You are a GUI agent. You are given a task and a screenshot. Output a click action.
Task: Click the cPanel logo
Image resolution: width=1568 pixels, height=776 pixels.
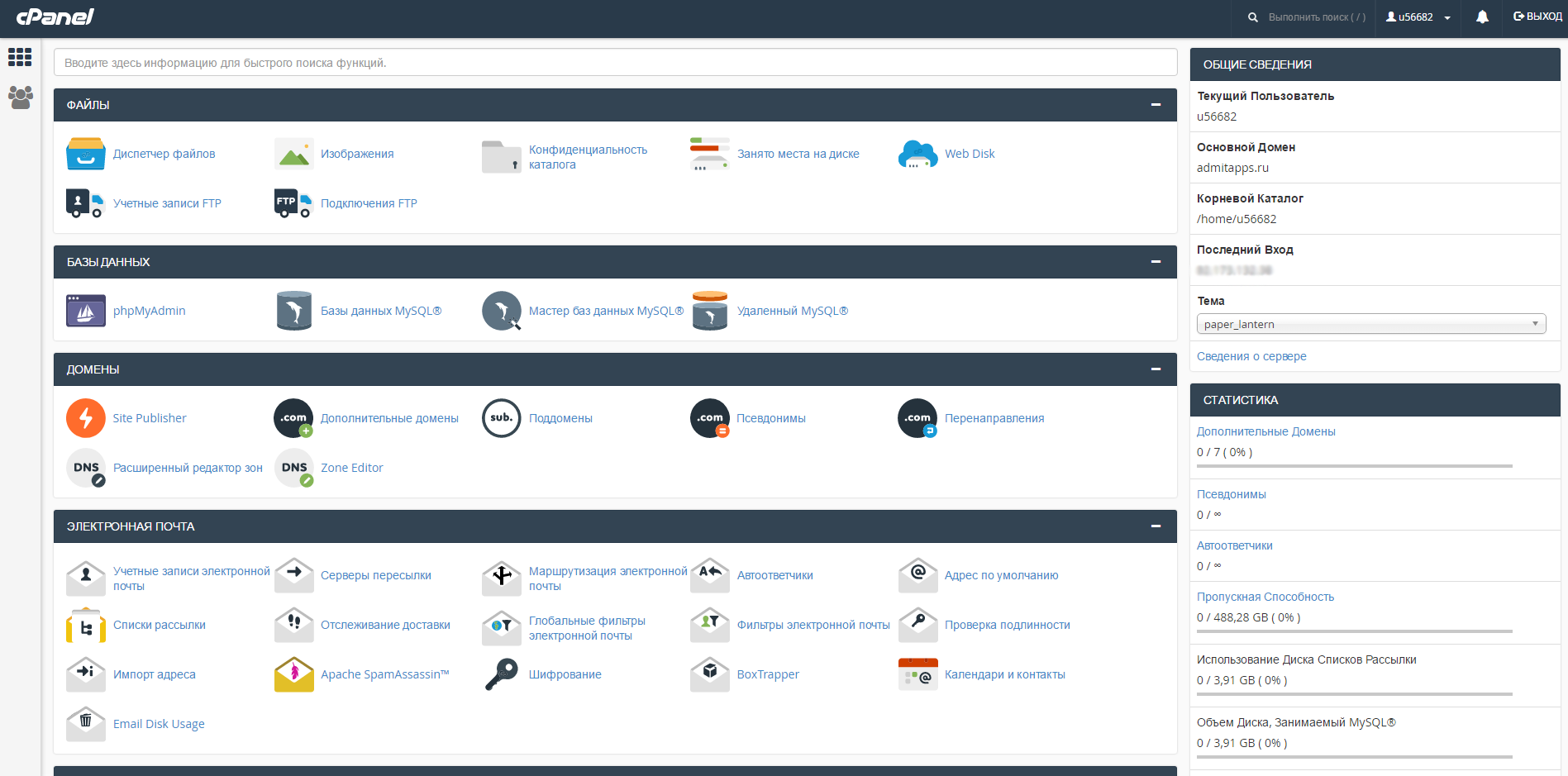[x=55, y=17]
